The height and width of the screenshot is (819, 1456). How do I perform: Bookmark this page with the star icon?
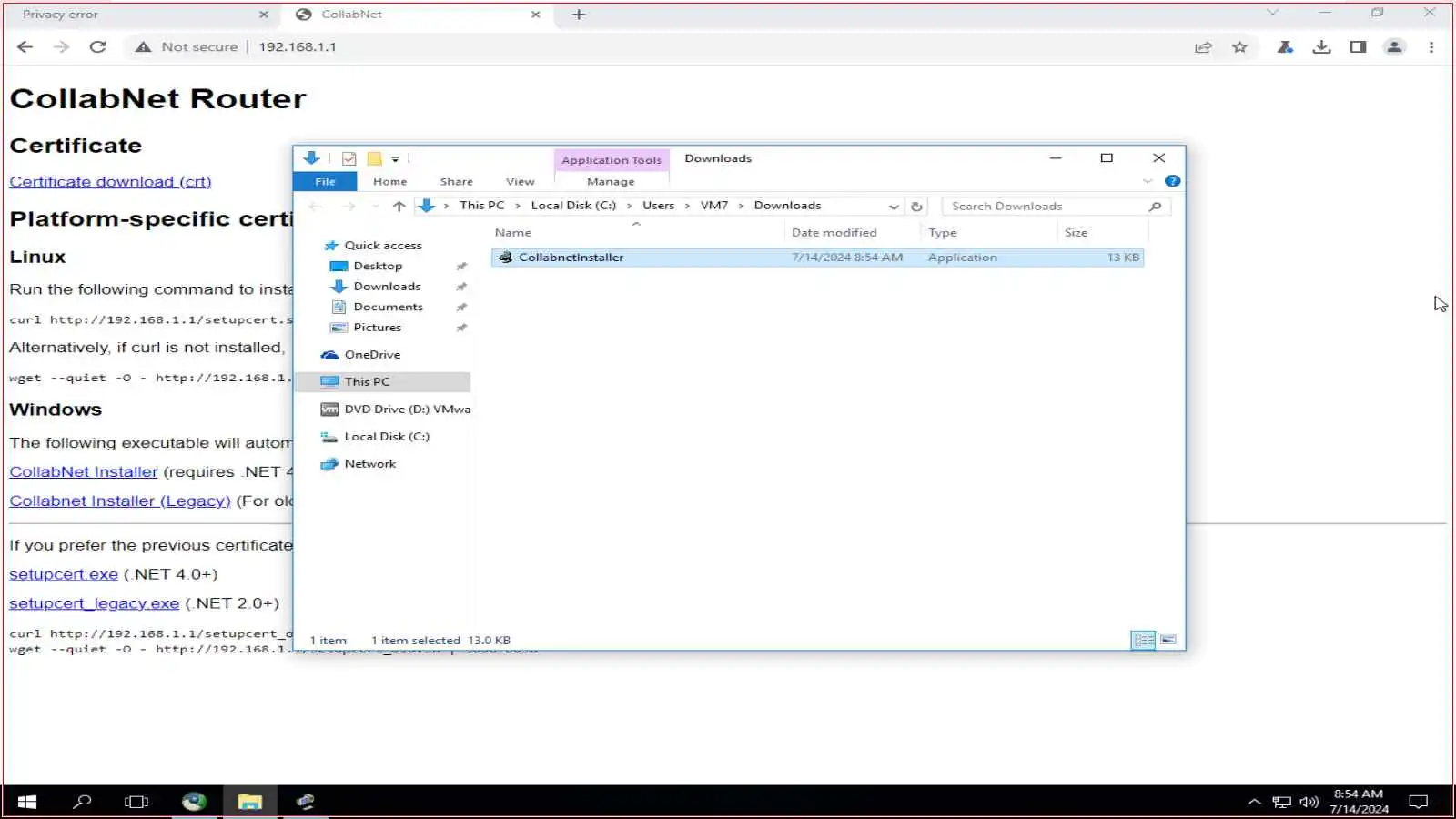[x=1239, y=47]
